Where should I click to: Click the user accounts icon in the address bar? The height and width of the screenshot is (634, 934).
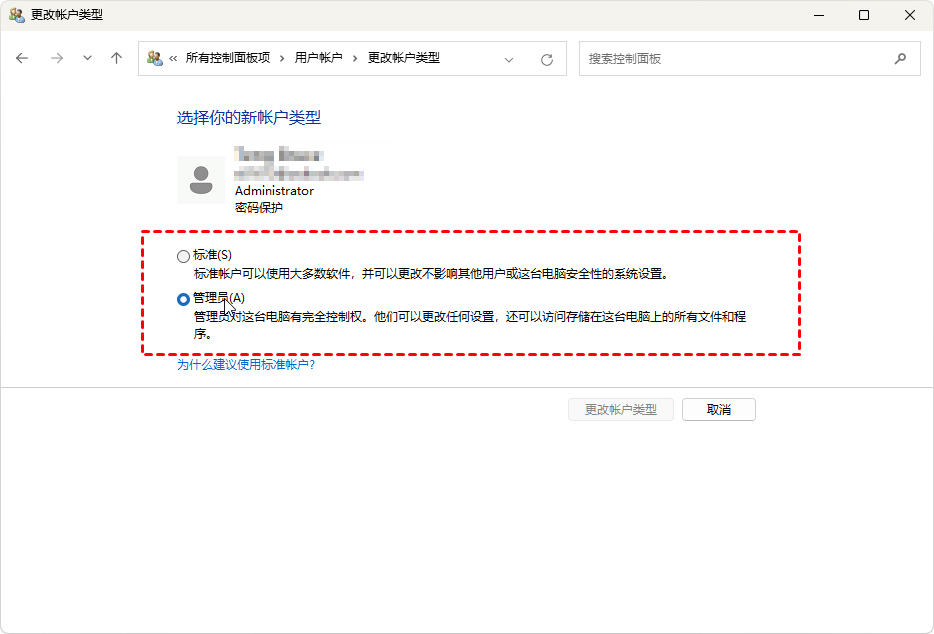coord(155,59)
